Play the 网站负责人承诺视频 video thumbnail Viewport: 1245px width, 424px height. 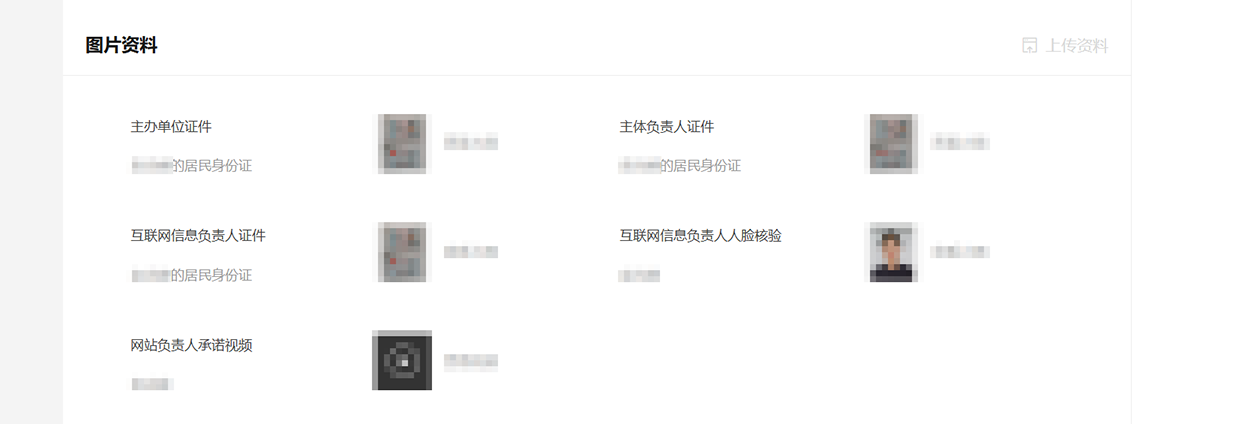coord(402,361)
